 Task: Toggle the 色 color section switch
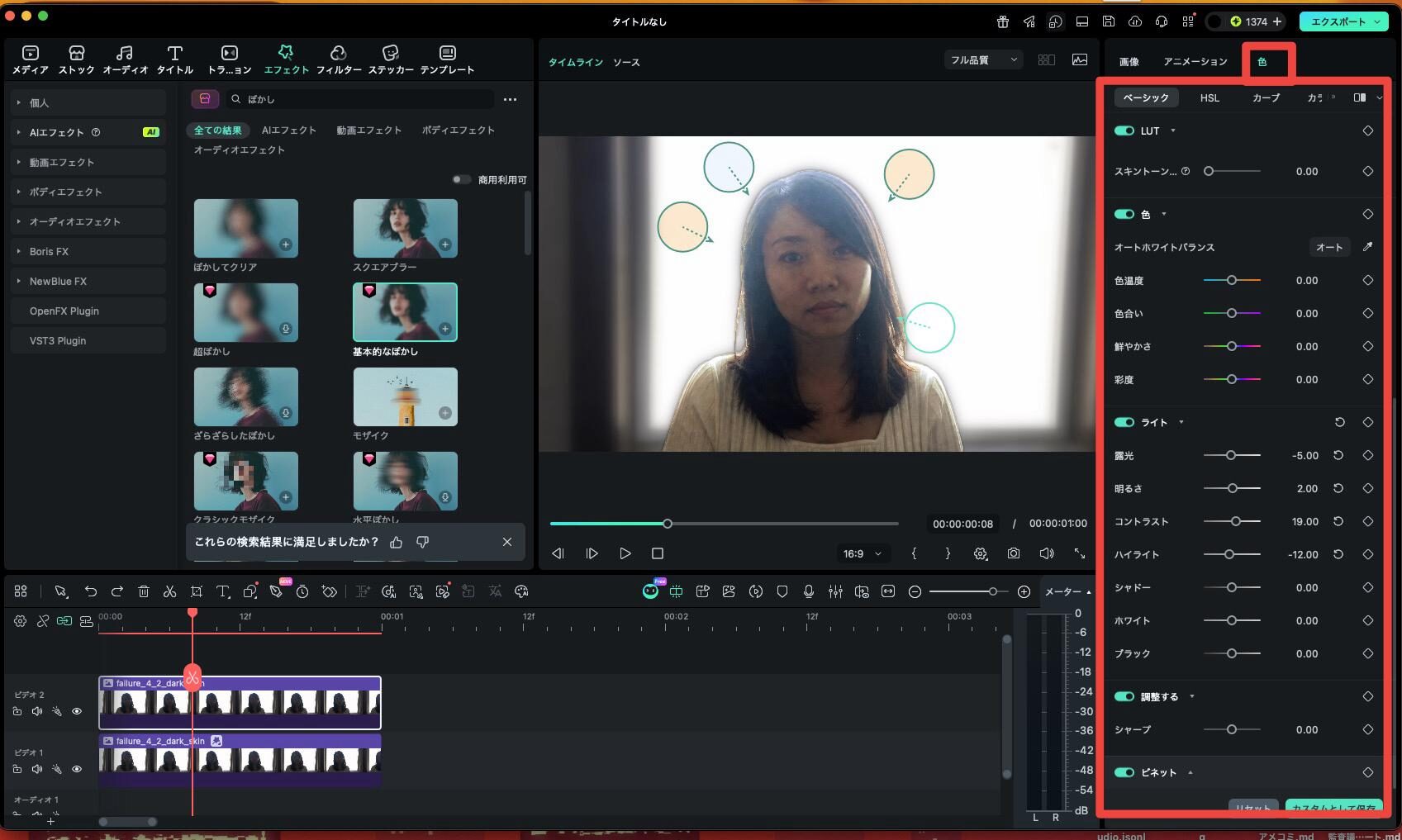point(1124,214)
